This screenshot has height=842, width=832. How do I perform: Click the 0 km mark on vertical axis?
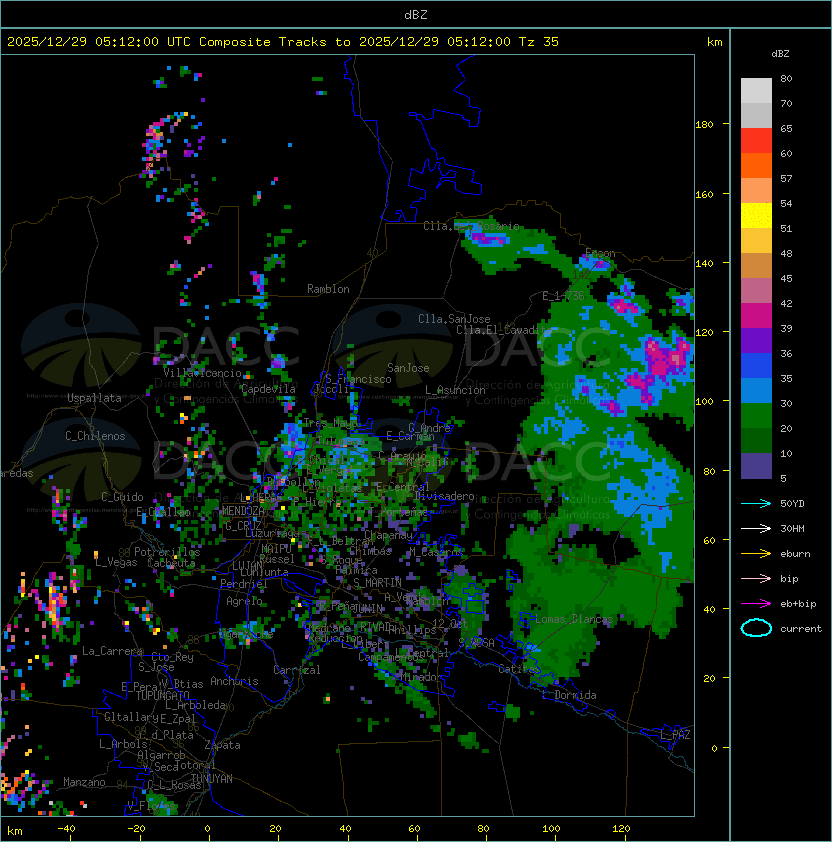pyautogui.click(x=714, y=748)
